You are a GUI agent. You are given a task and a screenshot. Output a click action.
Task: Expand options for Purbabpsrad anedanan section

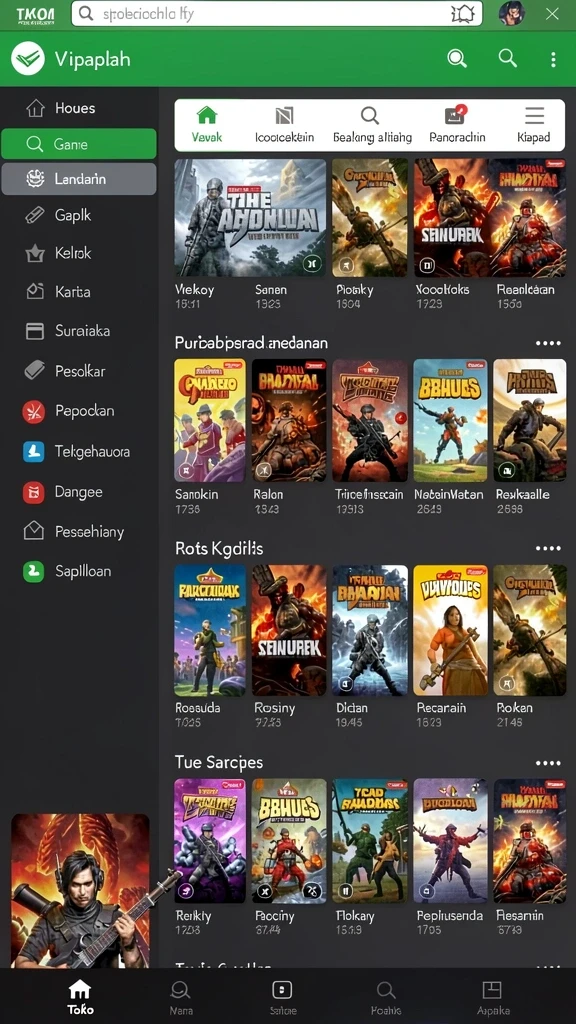pos(548,344)
